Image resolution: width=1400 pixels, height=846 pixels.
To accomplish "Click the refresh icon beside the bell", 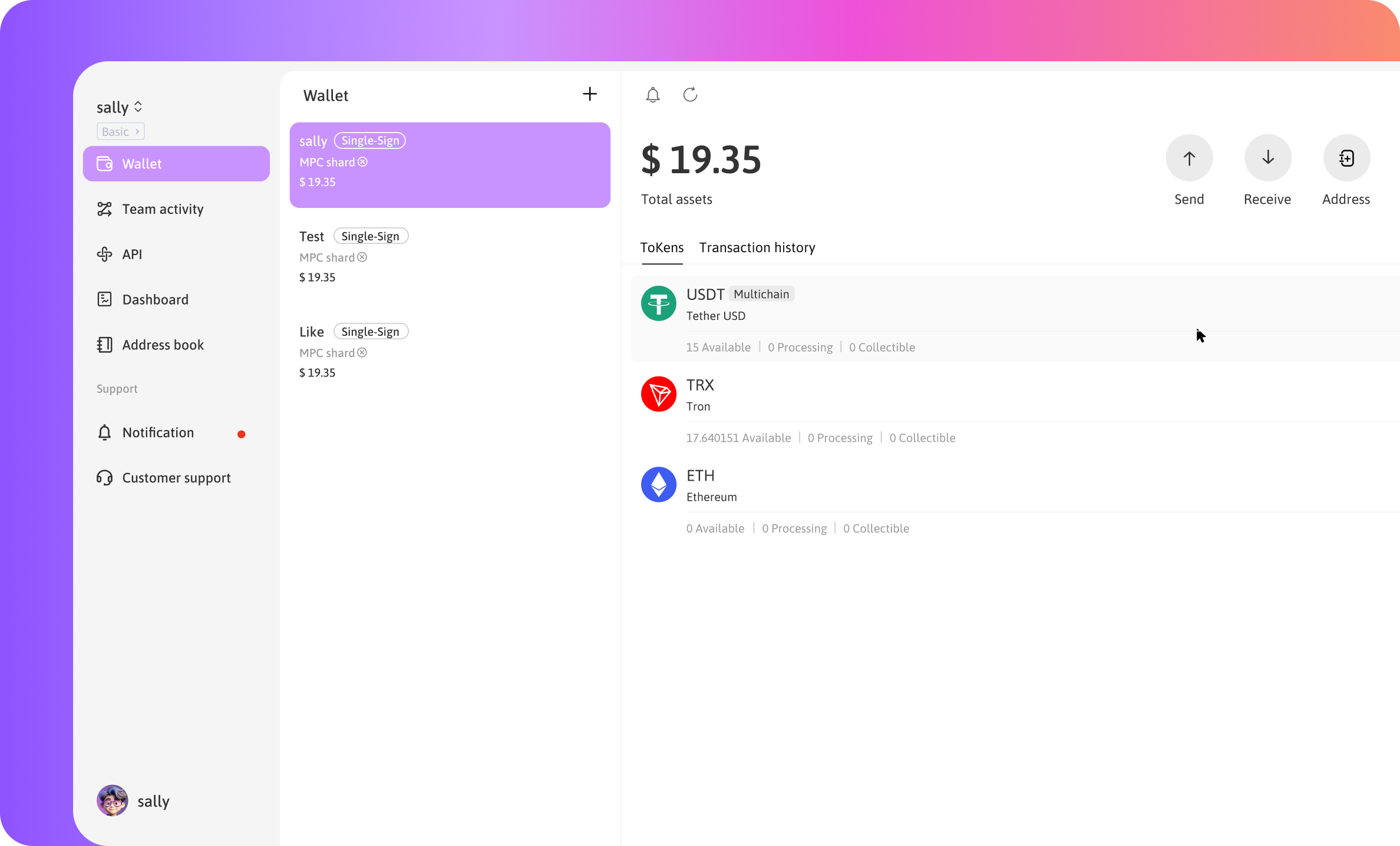I will [x=690, y=95].
